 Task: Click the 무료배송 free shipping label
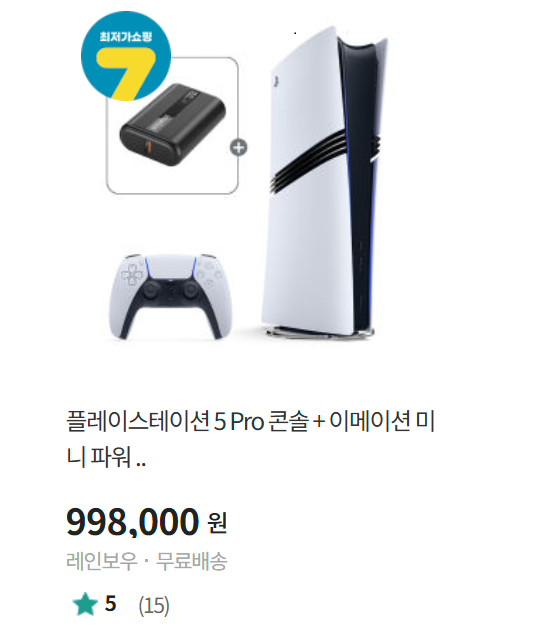click(192, 561)
